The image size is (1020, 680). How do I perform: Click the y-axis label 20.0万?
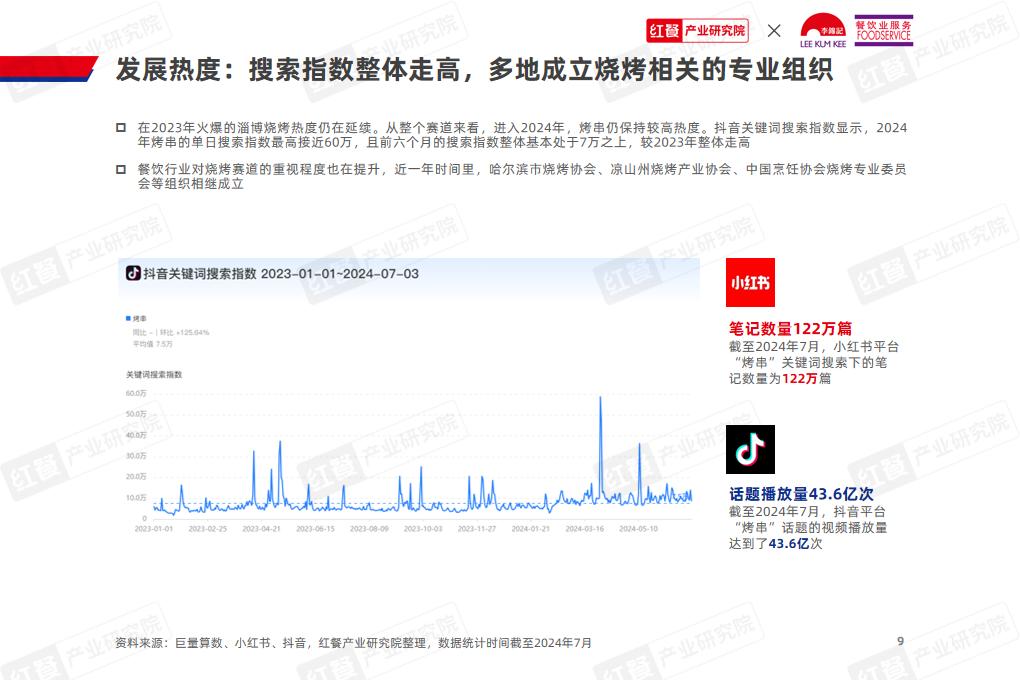[x=136, y=476]
